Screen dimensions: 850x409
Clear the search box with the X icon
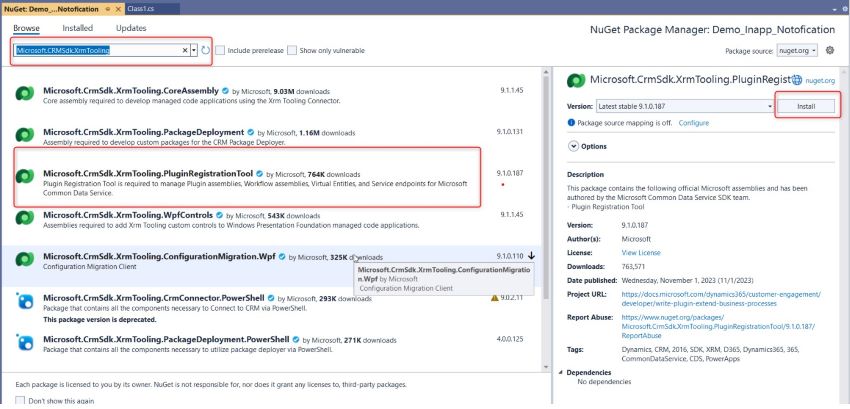[x=185, y=50]
